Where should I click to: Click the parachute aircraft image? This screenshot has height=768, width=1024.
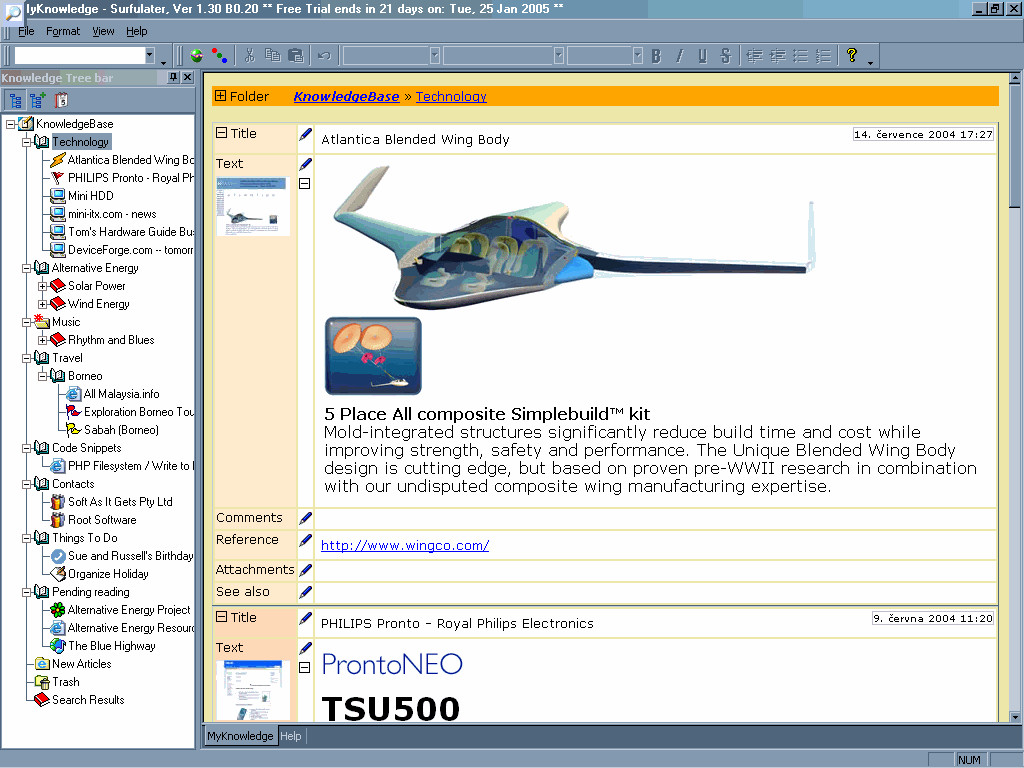point(374,357)
